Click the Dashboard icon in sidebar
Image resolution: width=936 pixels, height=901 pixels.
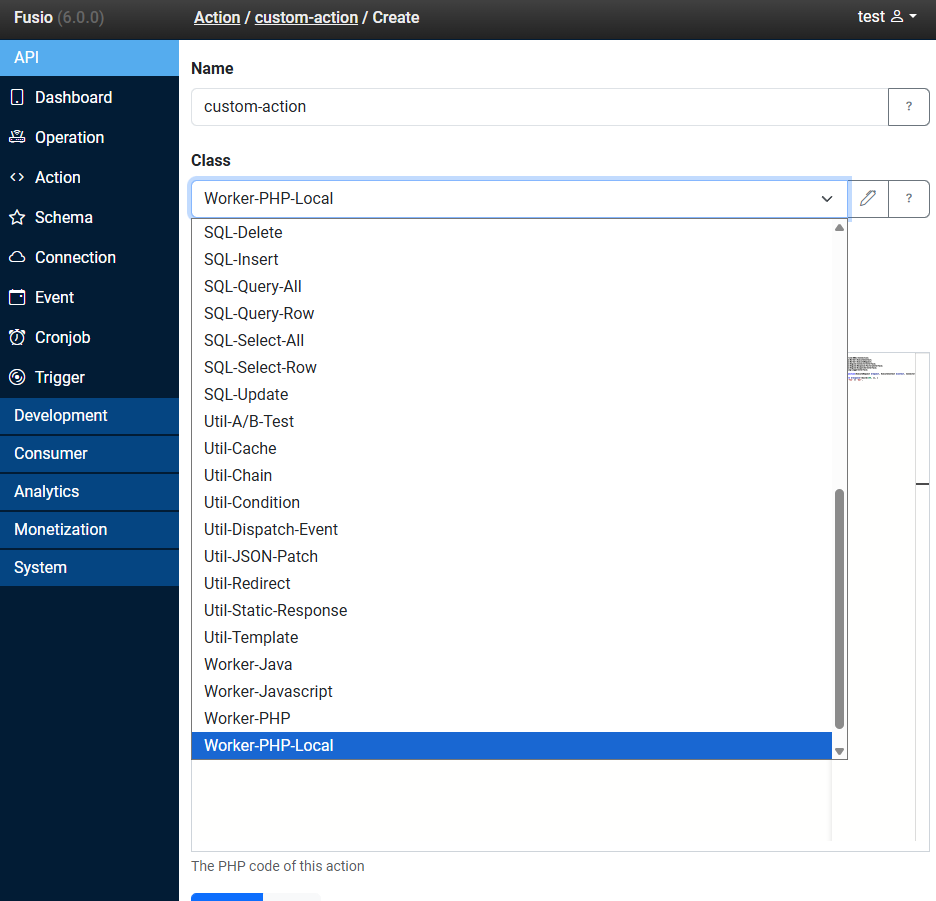coord(17,97)
